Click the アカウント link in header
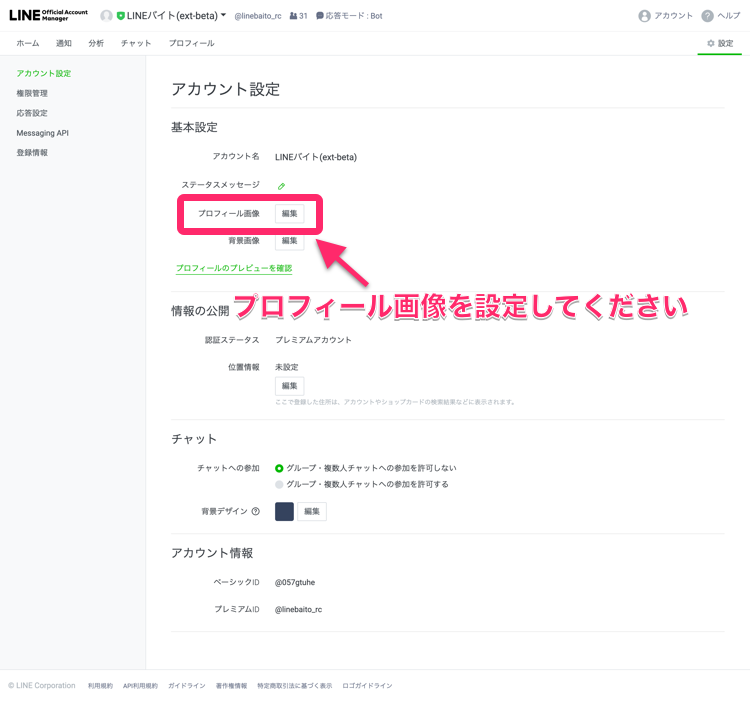 tap(673, 16)
